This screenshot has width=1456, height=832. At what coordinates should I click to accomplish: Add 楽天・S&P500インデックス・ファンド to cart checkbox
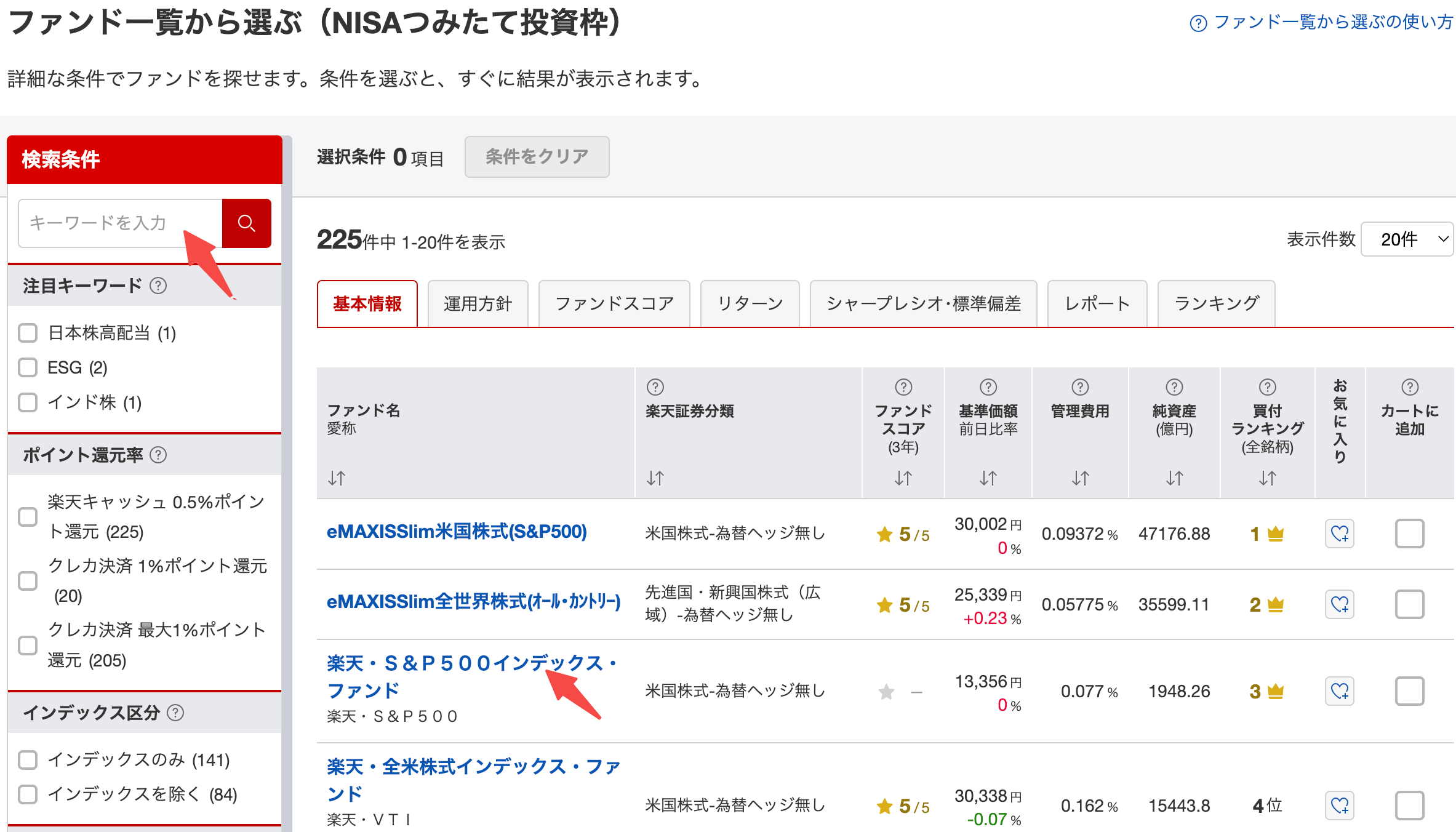pos(1410,691)
